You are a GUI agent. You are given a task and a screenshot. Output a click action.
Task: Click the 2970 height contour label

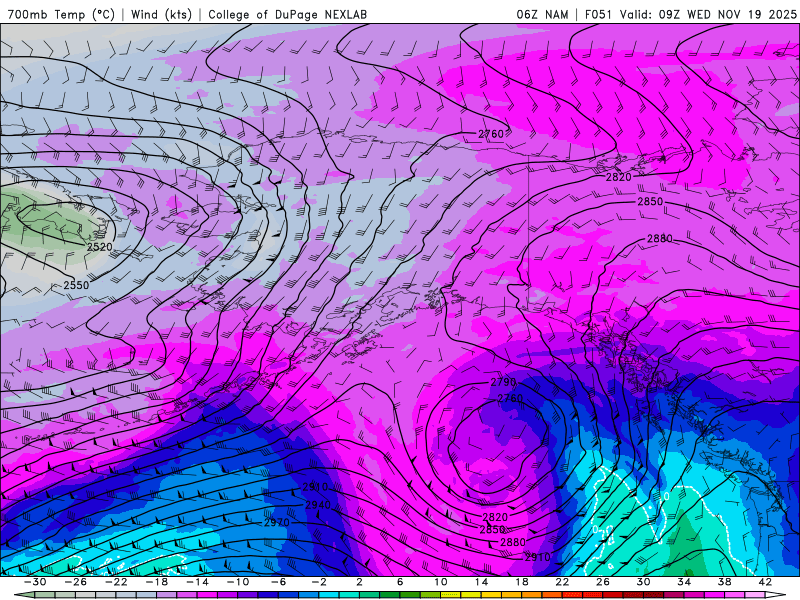pyautogui.click(x=277, y=523)
